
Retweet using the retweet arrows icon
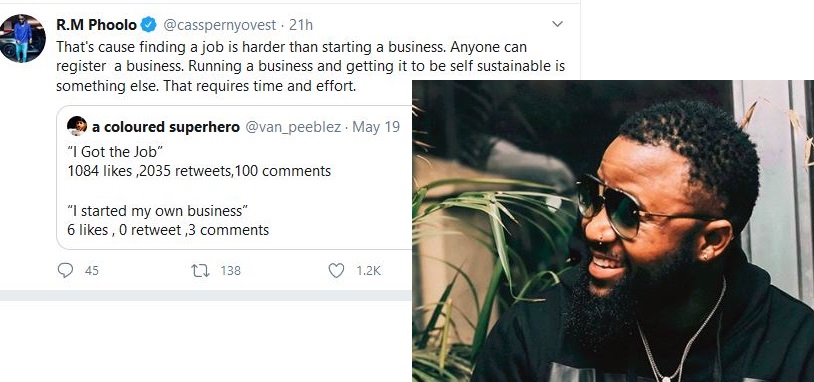click(x=200, y=270)
